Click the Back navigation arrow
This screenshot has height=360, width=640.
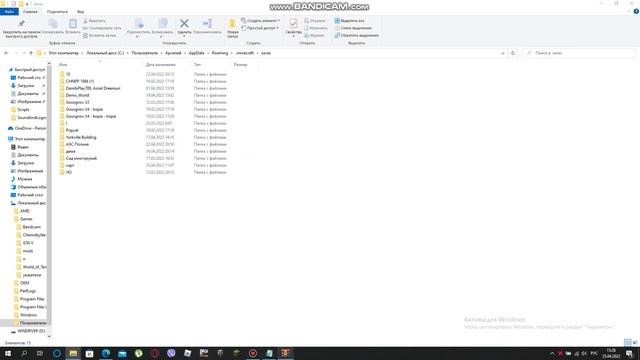click(x=6, y=53)
